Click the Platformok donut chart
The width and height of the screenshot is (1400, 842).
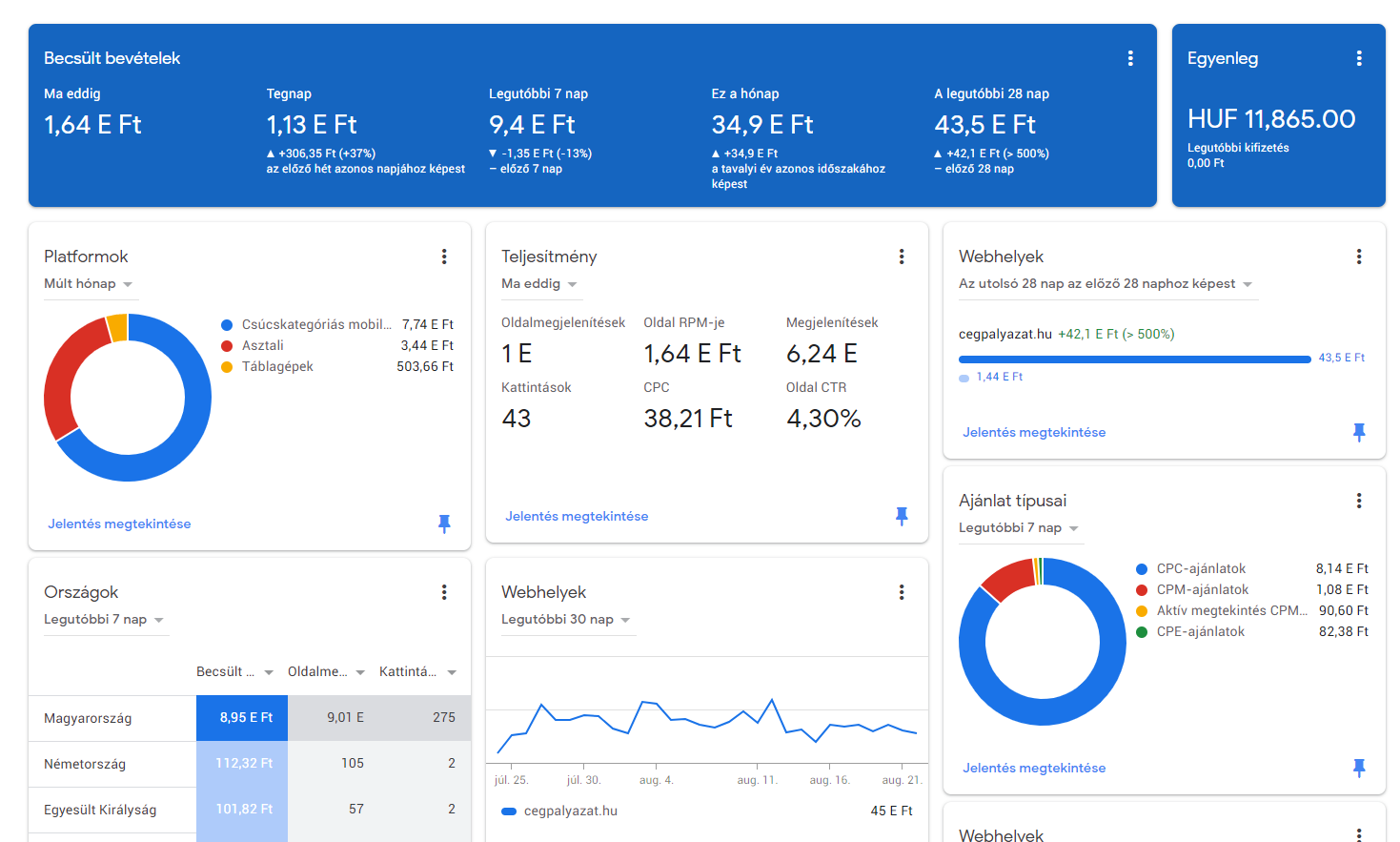click(128, 398)
